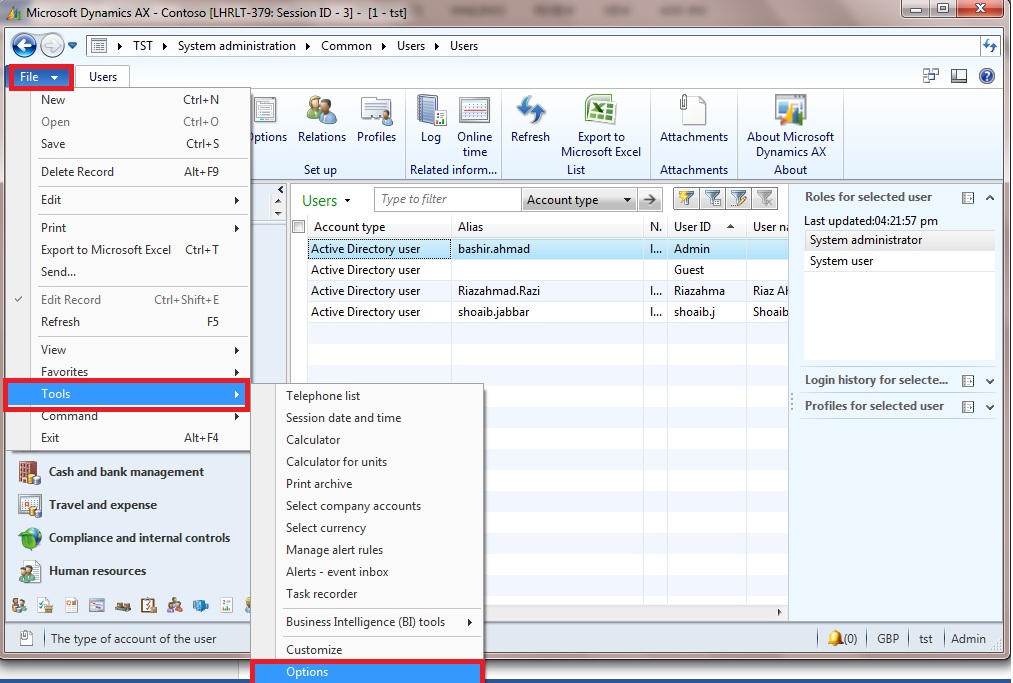Click the chart report icon in navigation strip

click(x=226, y=605)
